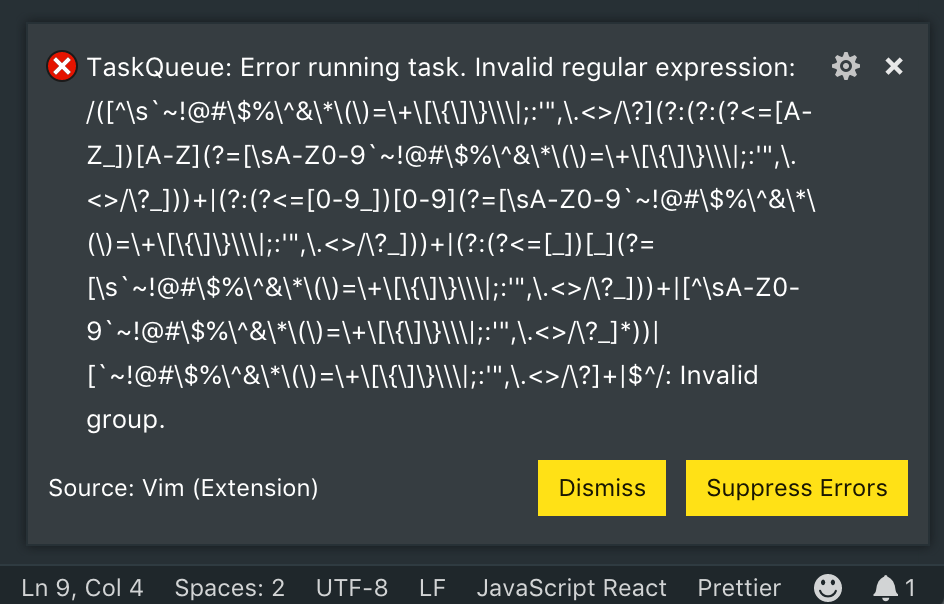Click the red error circle icon
The image size is (944, 604).
pyautogui.click(x=61, y=66)
